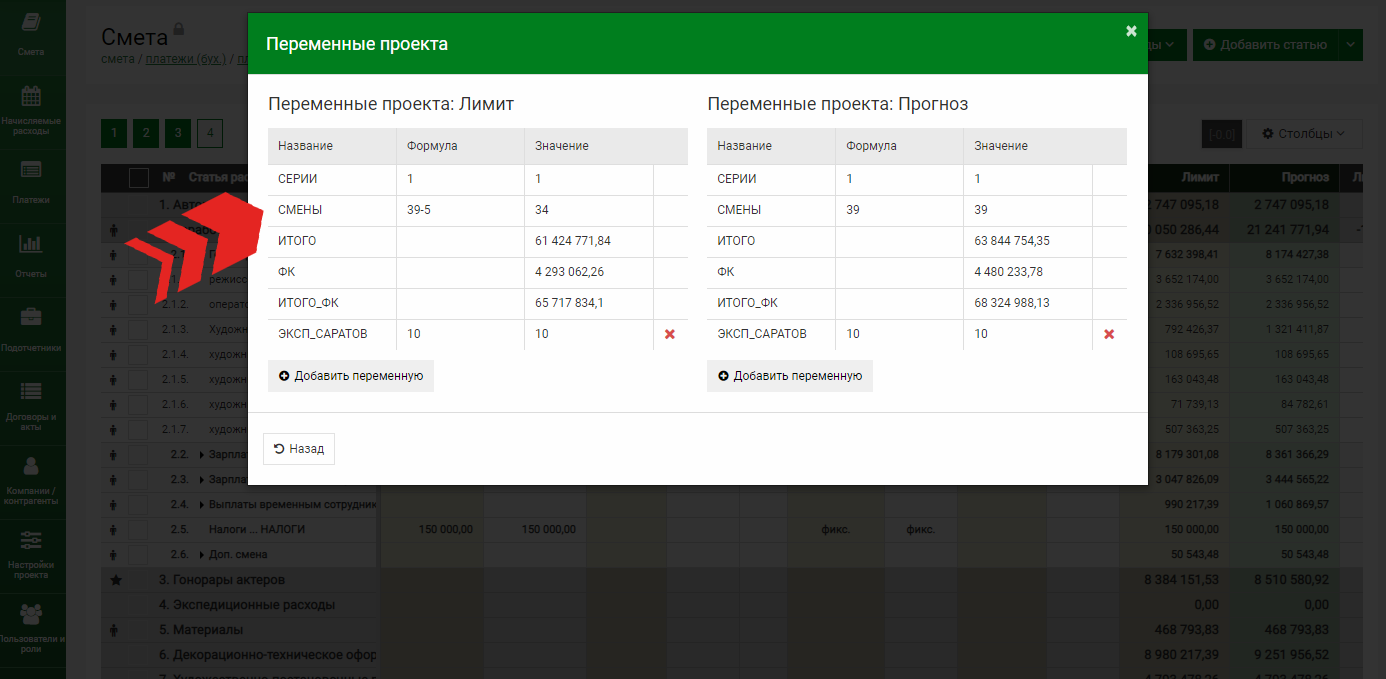Image resolution: width=1386 pixels, height=679 pixels.
Task: Click the person icon on the Налоги row
Action: coord(115,529)
